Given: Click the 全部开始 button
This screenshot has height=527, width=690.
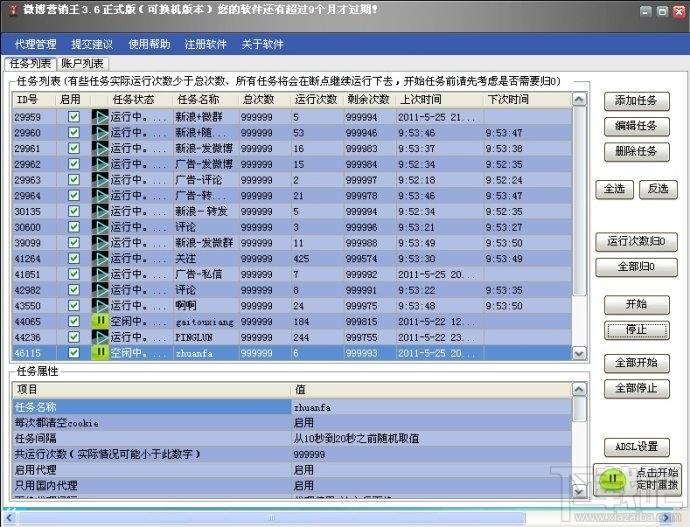Looking at the screenshot, I should pos(636,363).
